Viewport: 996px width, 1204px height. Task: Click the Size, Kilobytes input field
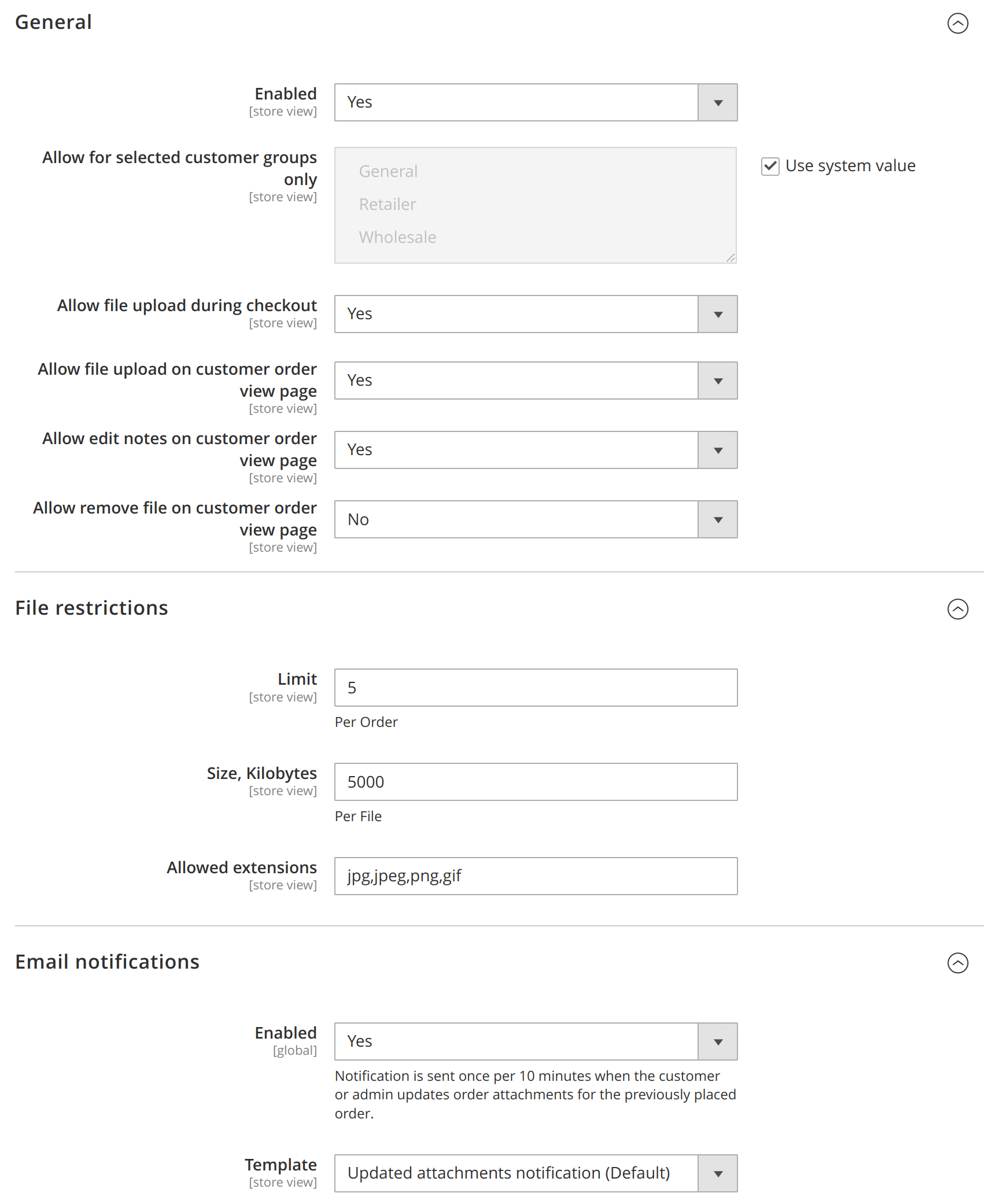pyautogui.click(x=535, y=782)
